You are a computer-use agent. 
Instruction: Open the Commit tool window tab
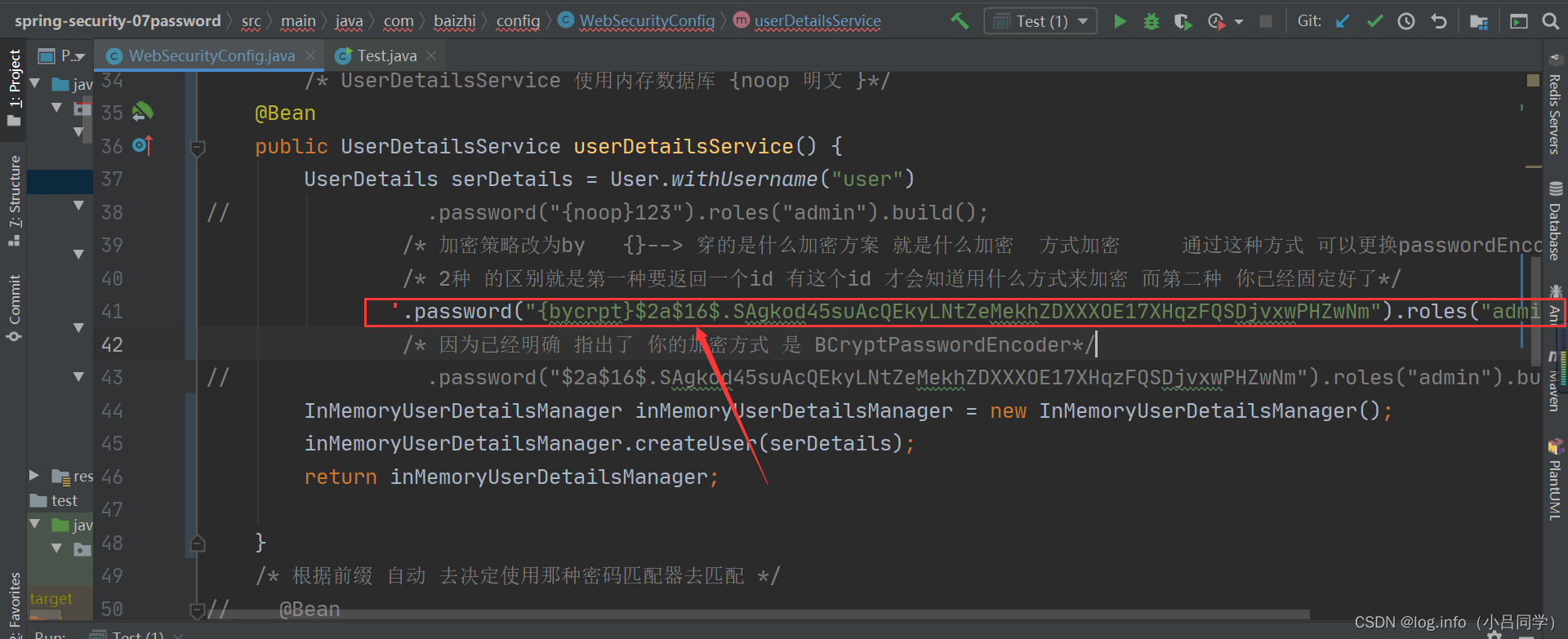click(14, 308)
